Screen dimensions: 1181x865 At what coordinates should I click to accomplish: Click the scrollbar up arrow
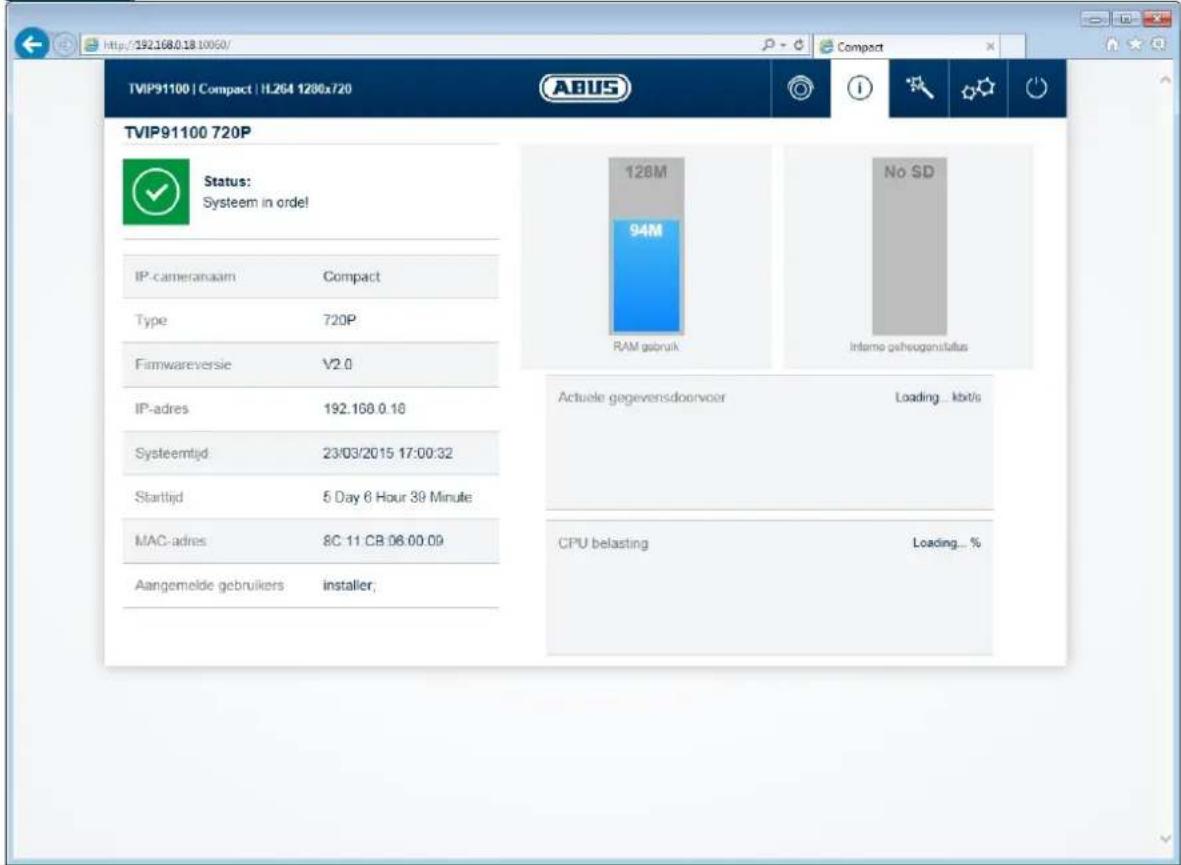pyautogui.click(x=1167, y=78)
